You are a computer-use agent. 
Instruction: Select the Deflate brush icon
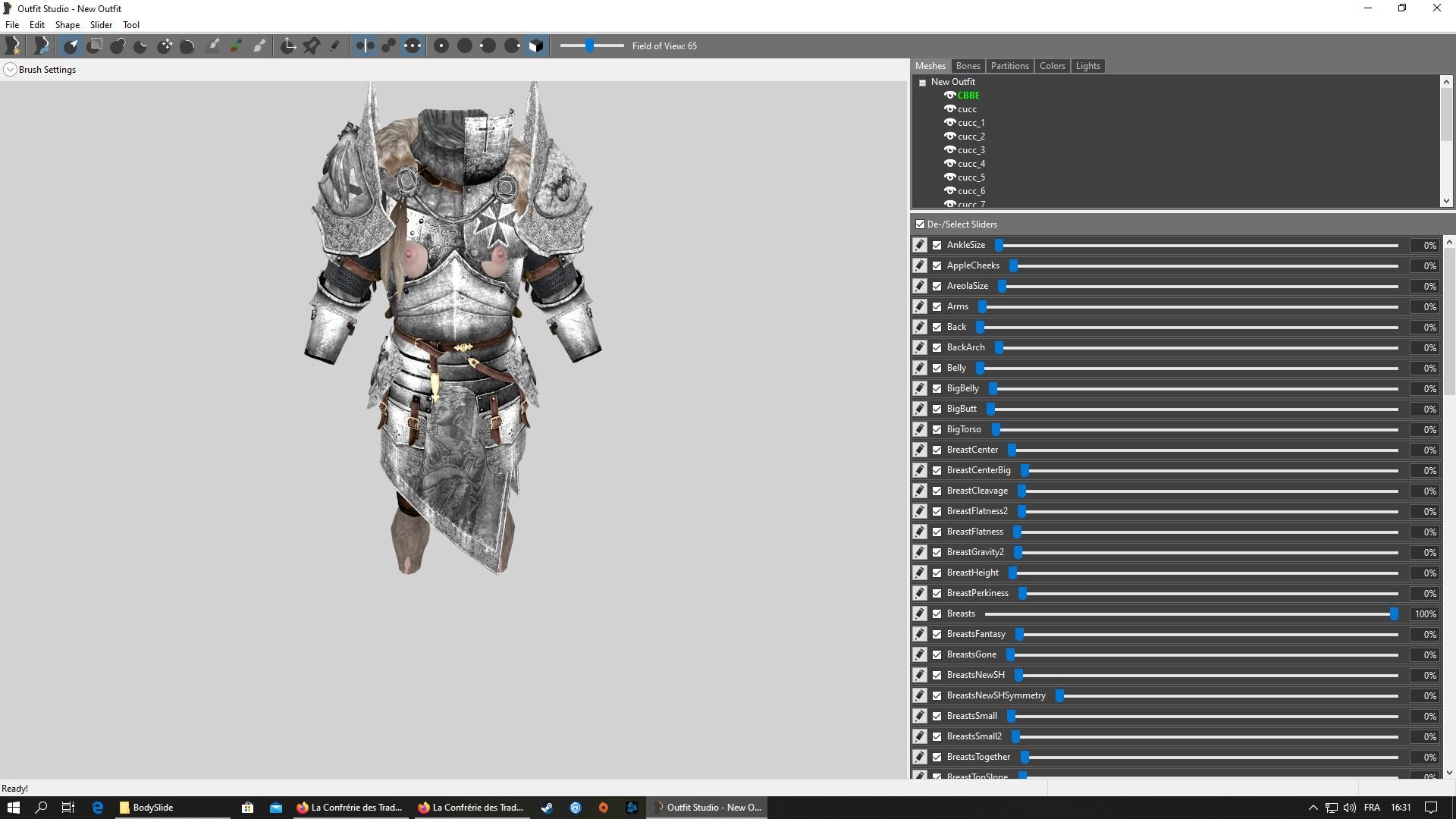[141, 46]
